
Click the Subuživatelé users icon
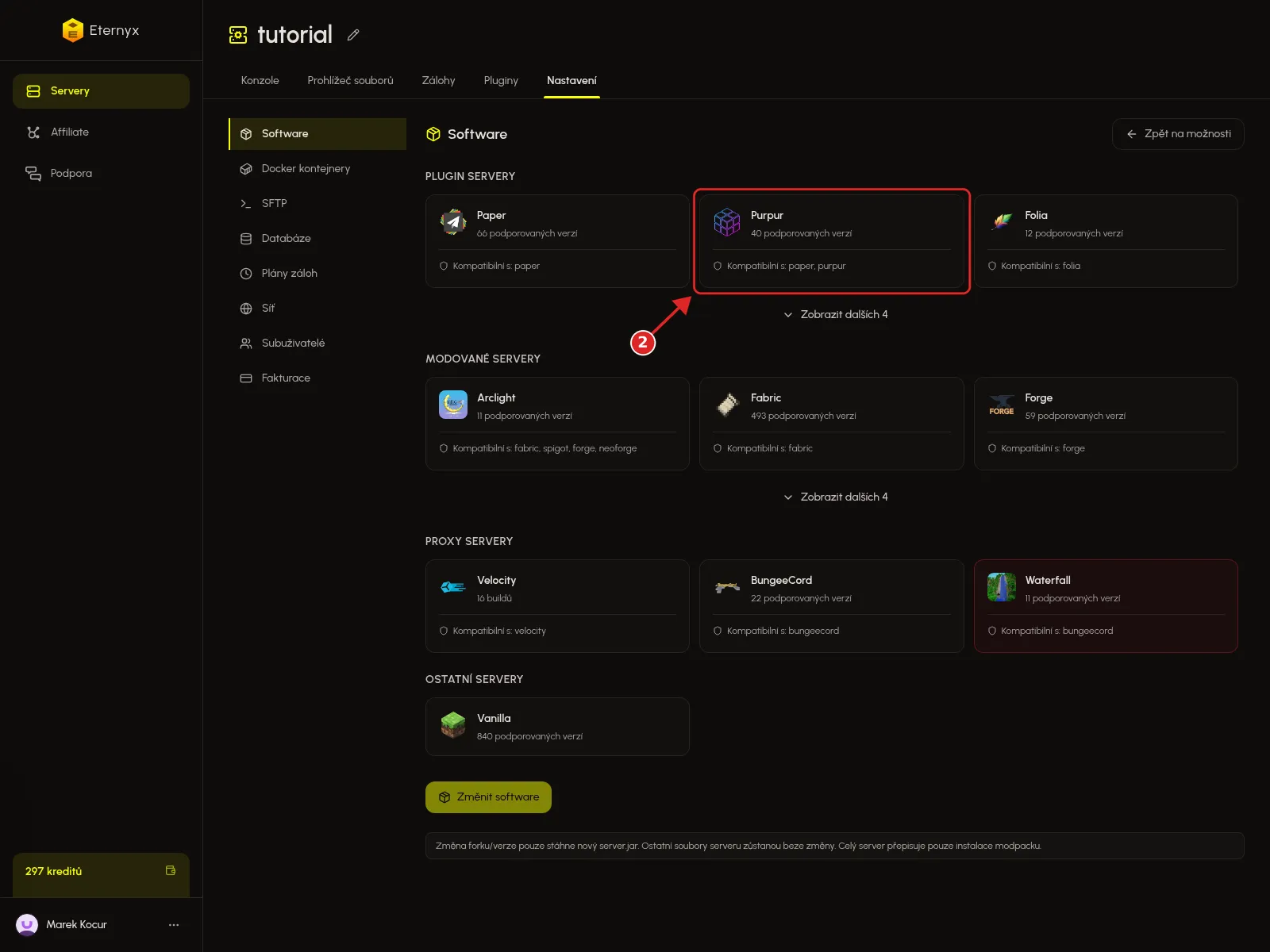coord(246,344)
